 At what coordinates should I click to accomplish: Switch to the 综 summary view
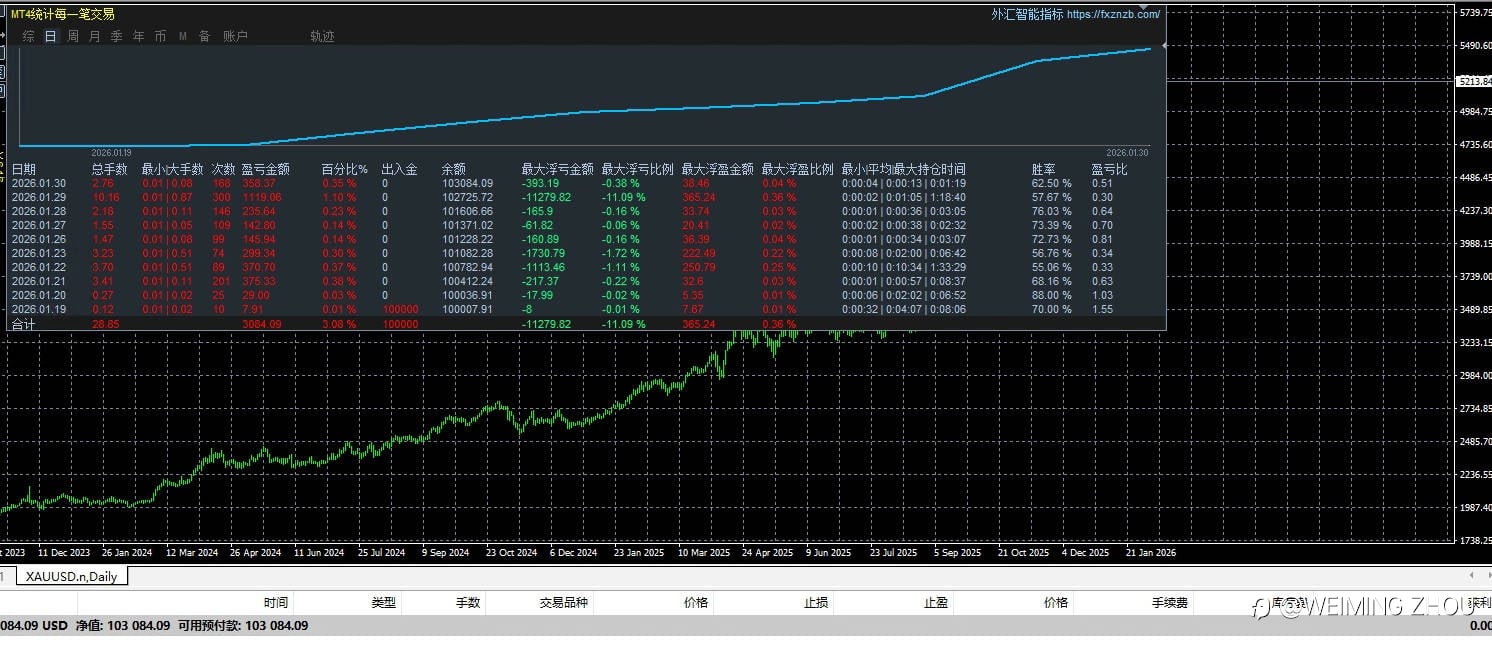(29, 36)
